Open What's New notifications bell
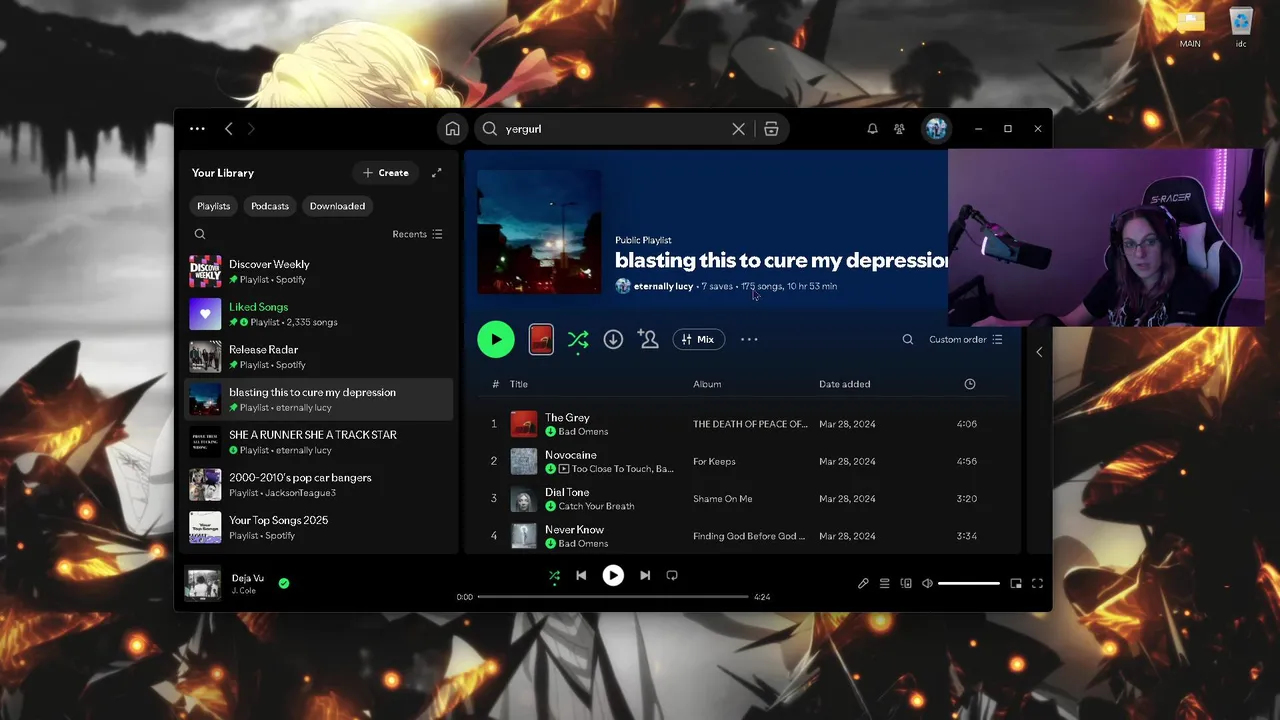 pyautogui.click(x=872, y=129)
